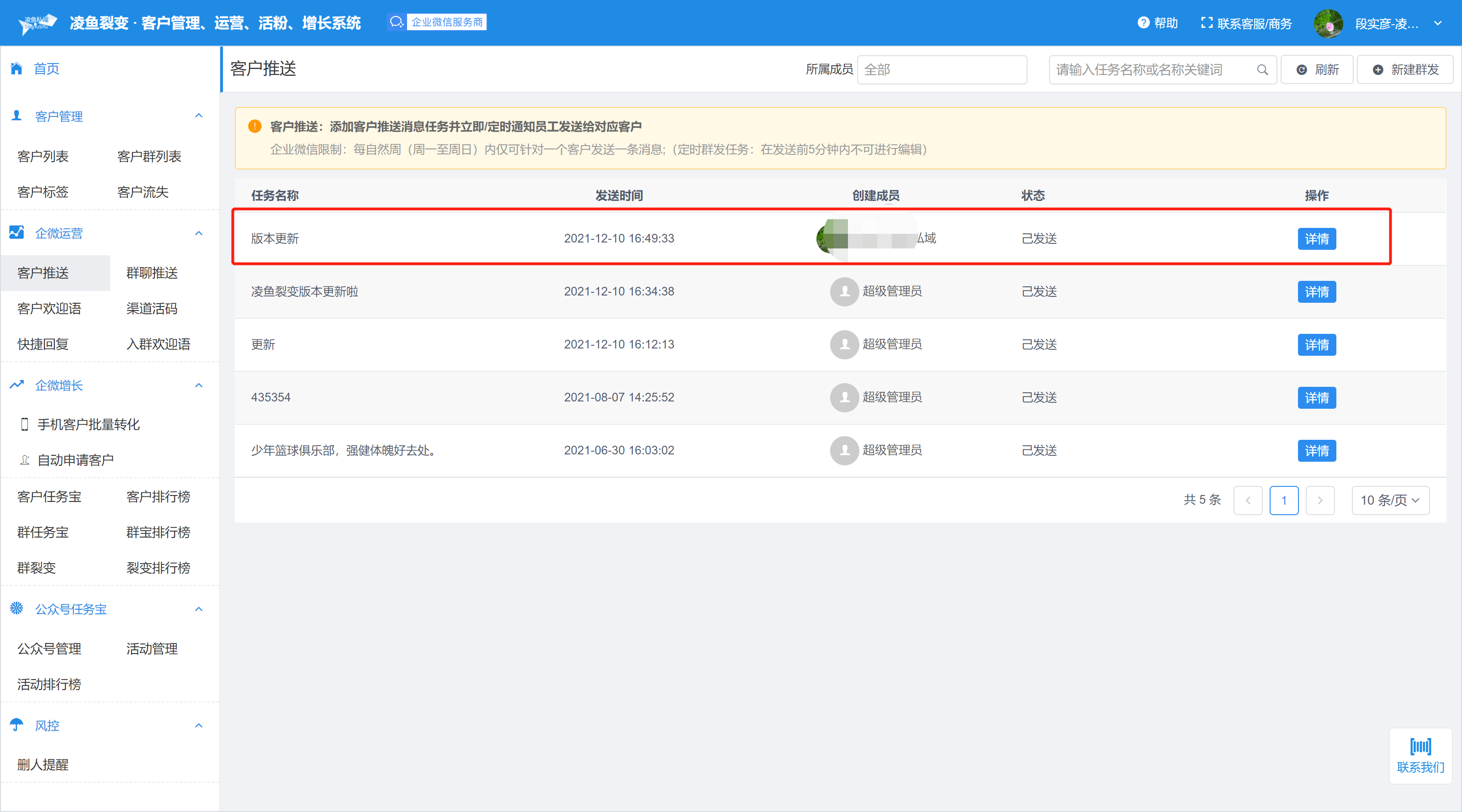This screenshot has width=1462, height=812.
Task: Open 渠道活码 menu item
Action: click(x=152, y=309)
